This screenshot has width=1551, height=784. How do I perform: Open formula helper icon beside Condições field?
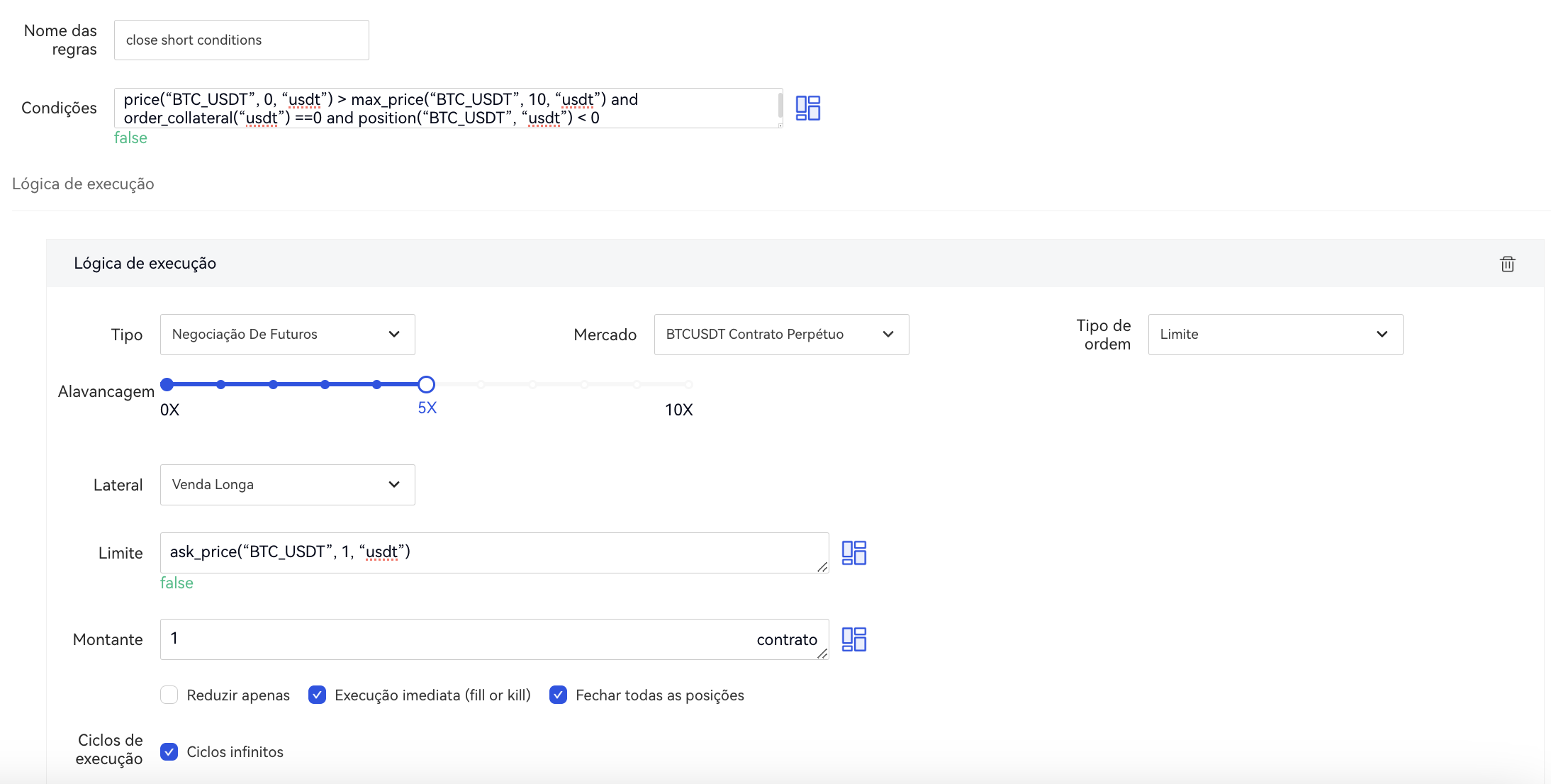point(807,108)
